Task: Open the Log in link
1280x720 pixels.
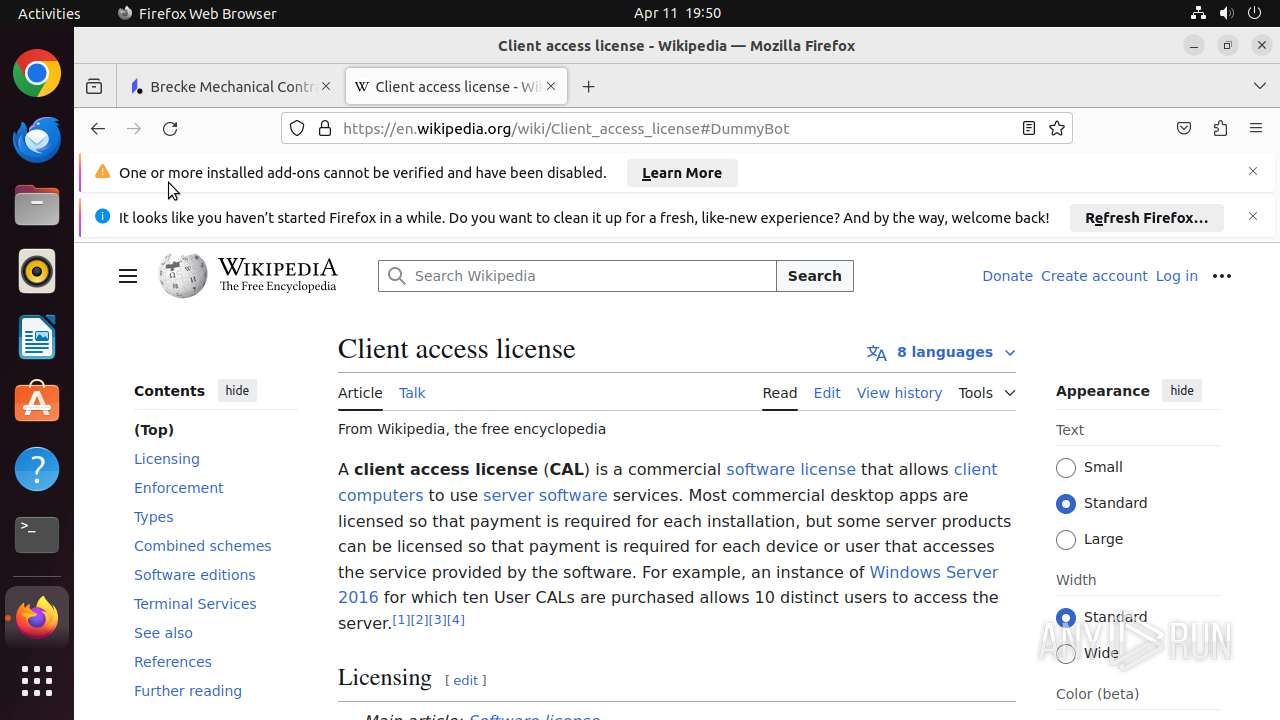Action: tap(1176, 276)
